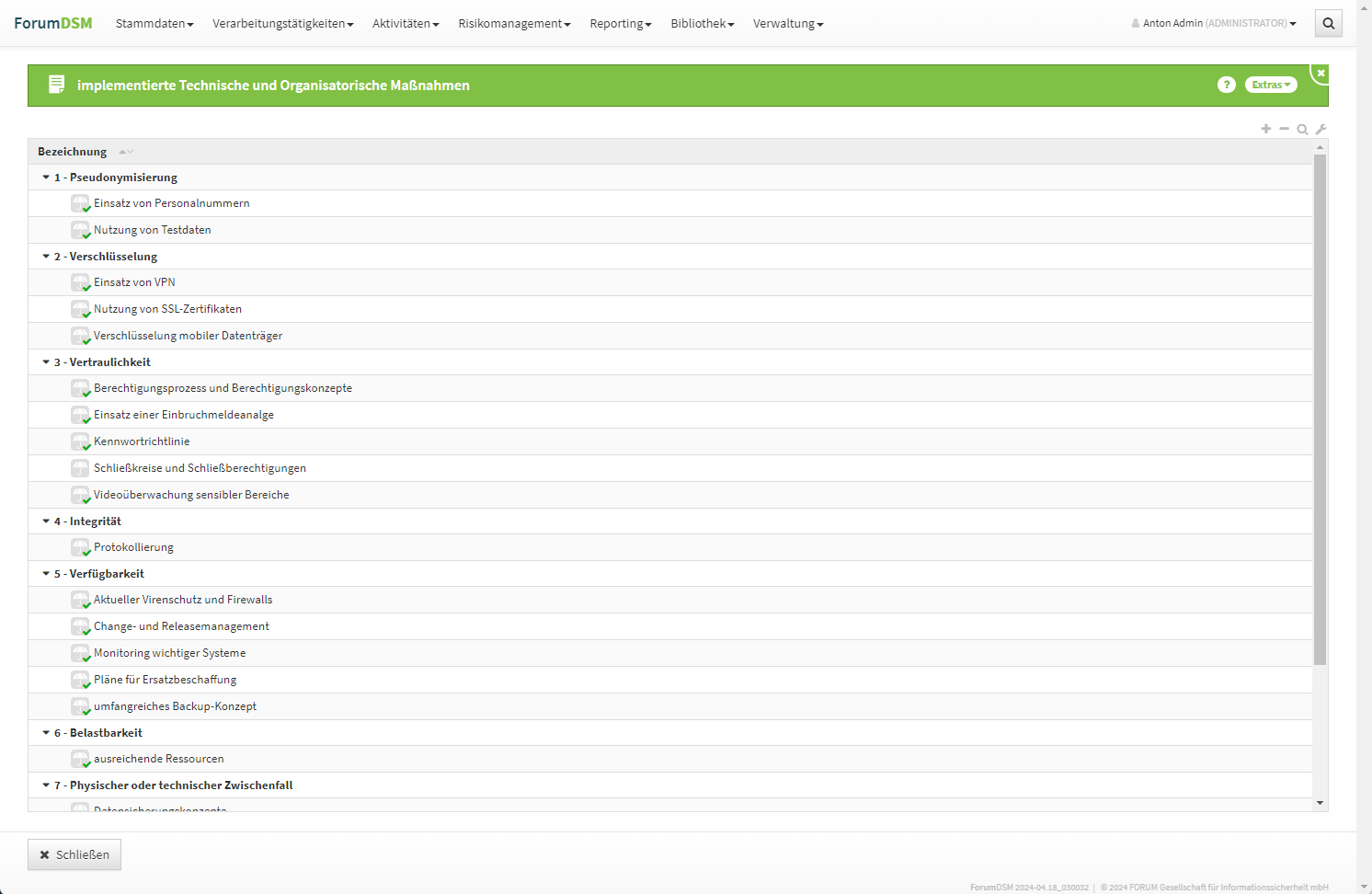Click the plus icon above the table
This screenshot has width=1372, height=894.
click(x=1266, y=129)
